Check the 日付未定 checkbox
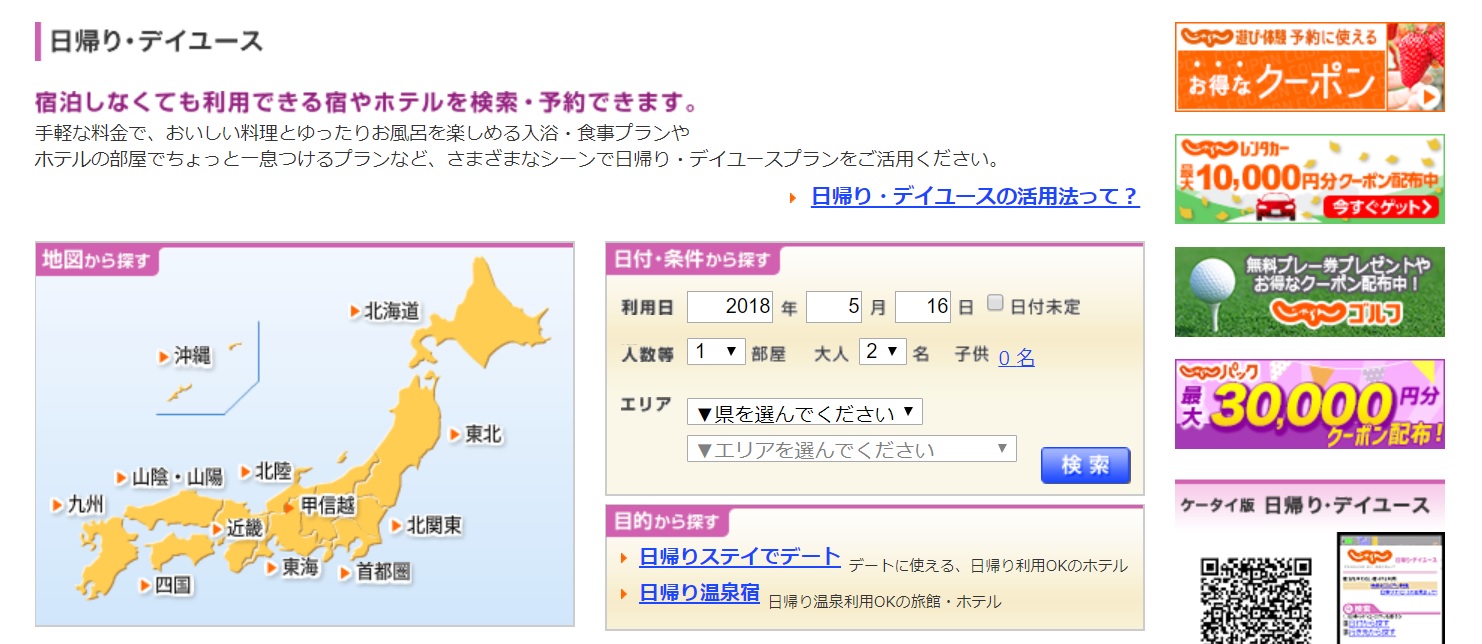The image size is (1482, 644). click(x=995, y=303)
